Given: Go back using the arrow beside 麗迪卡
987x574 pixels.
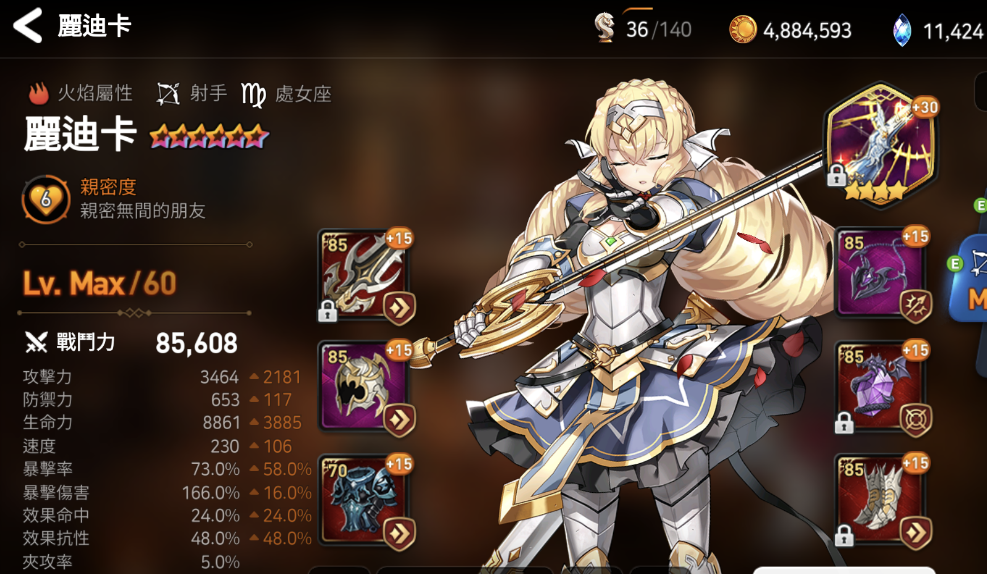Looking at the screenshot, I should [x=28, y=26].
